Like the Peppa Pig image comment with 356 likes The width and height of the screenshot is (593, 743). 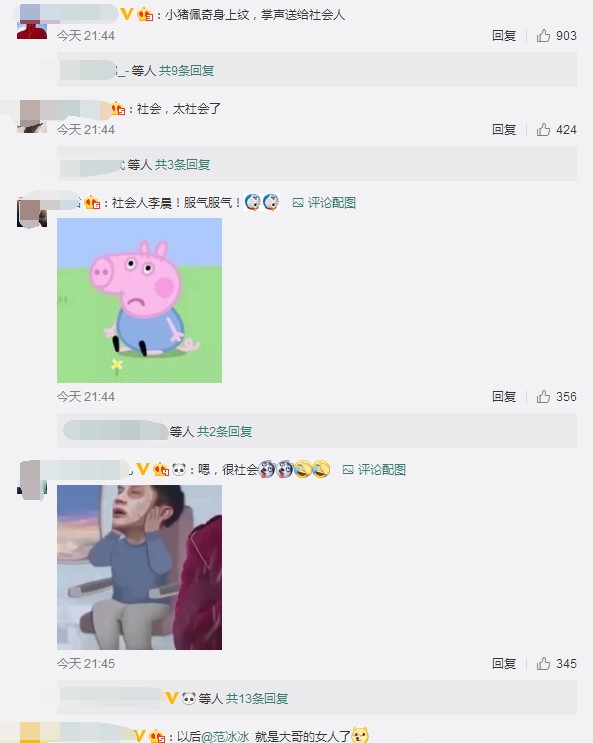click(x=543, y=396)
